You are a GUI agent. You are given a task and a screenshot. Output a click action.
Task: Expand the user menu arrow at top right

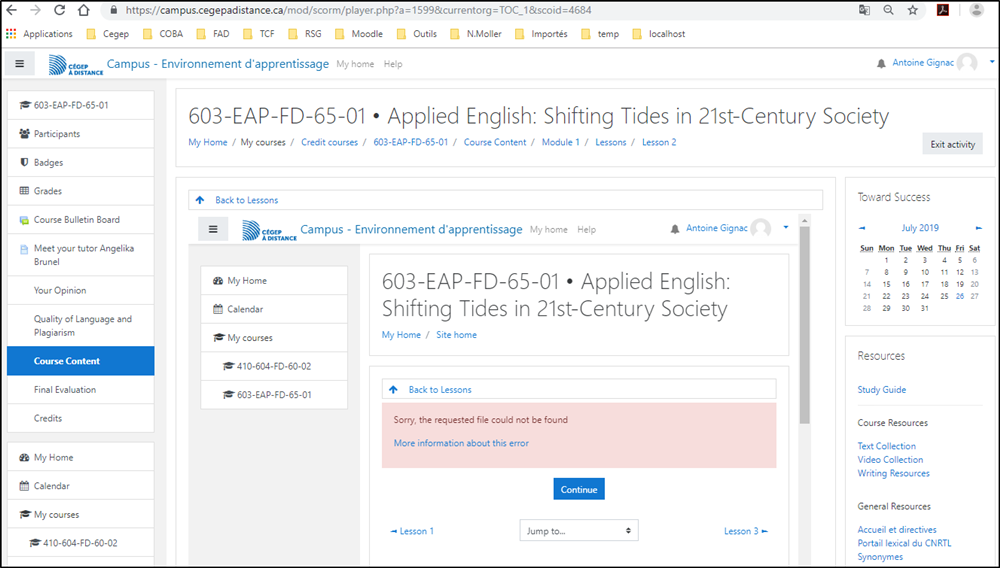click(992, 62)
